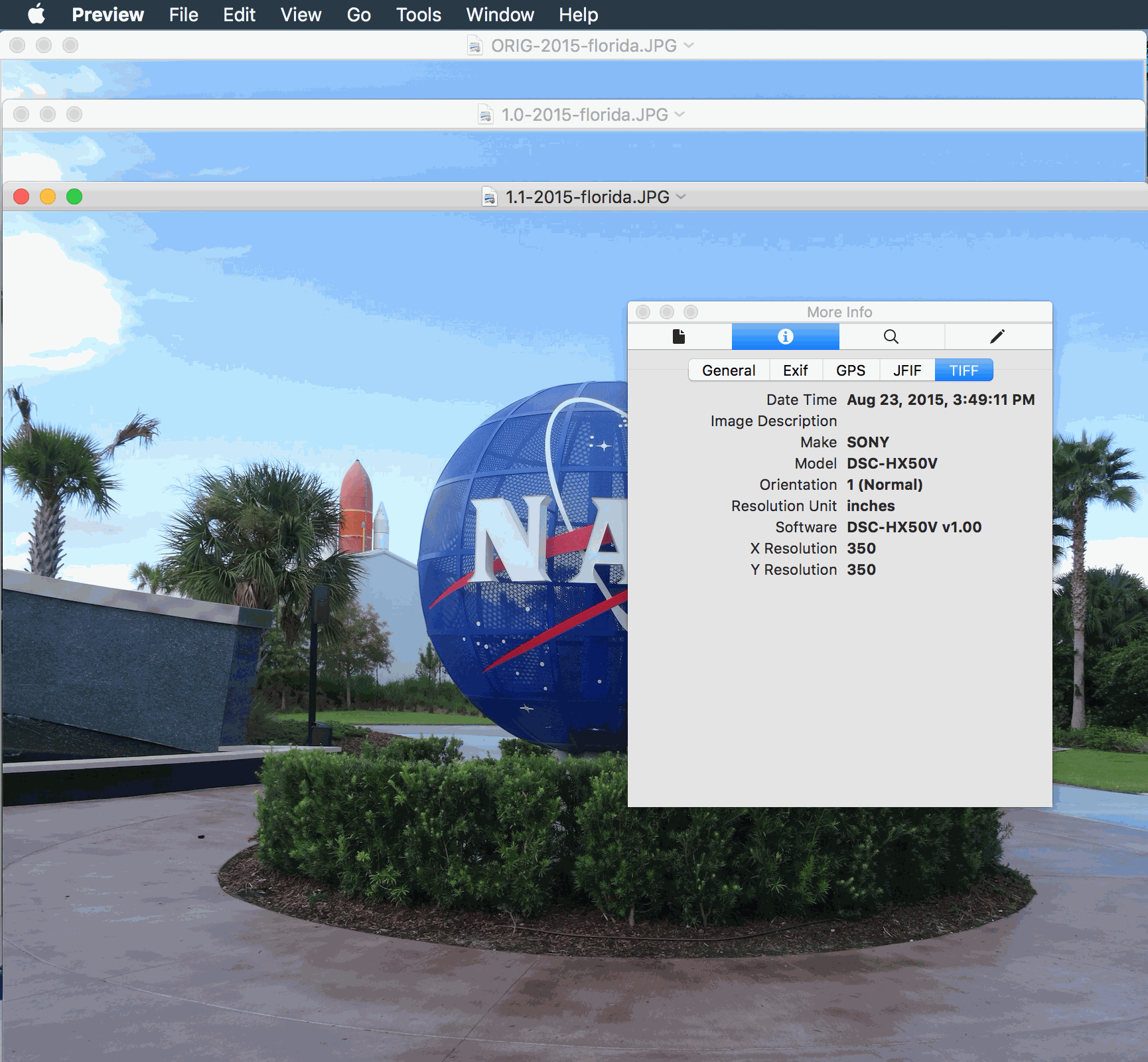
Task: Click the Y Resolution value 350
Action: coord(861,569)
